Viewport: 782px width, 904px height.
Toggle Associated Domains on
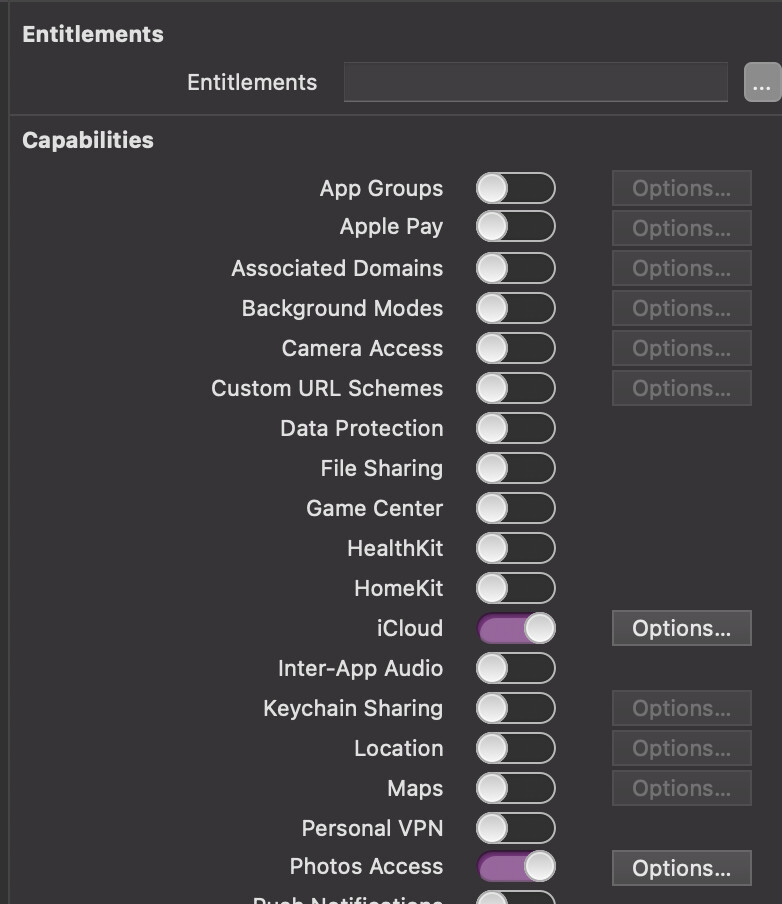pos(515,268)
